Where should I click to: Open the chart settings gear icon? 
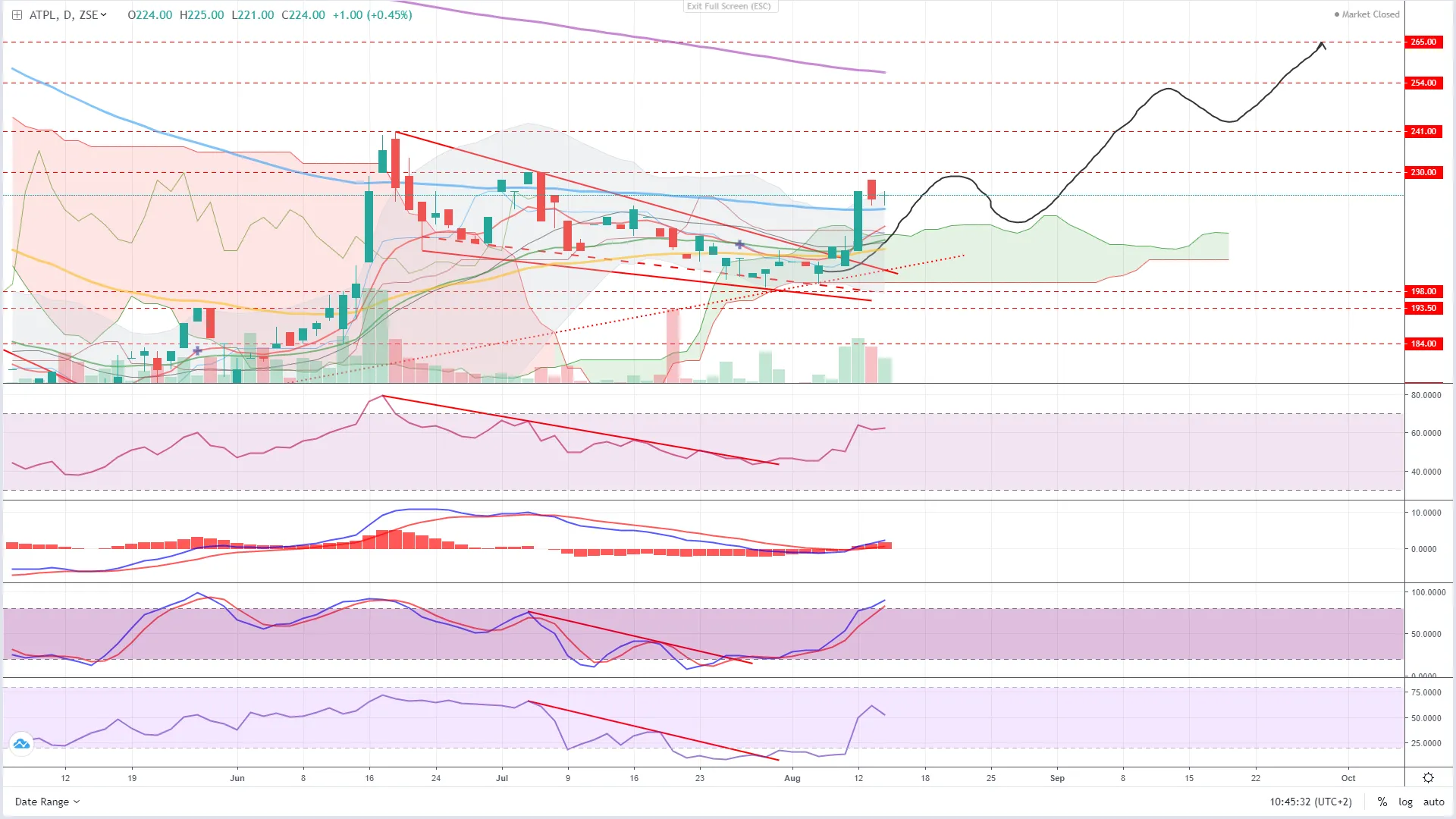(1428, 778)
